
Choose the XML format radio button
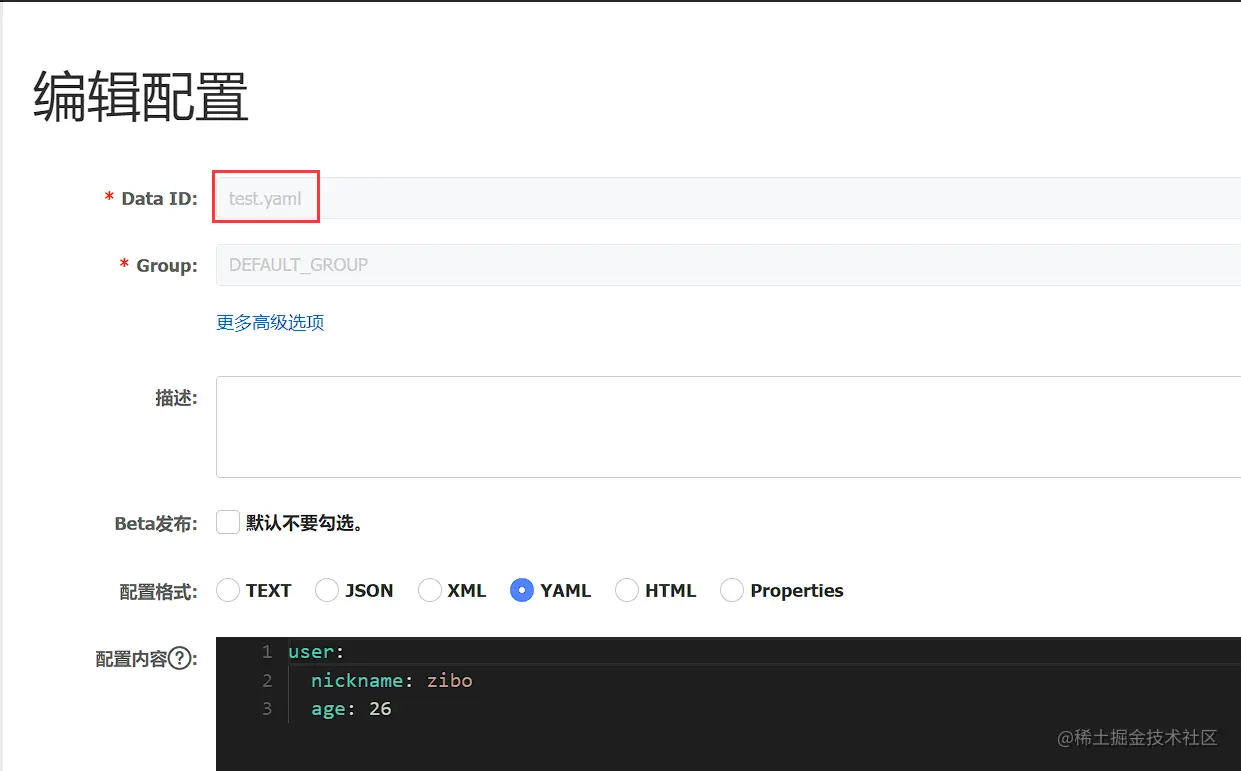point(430,590)
